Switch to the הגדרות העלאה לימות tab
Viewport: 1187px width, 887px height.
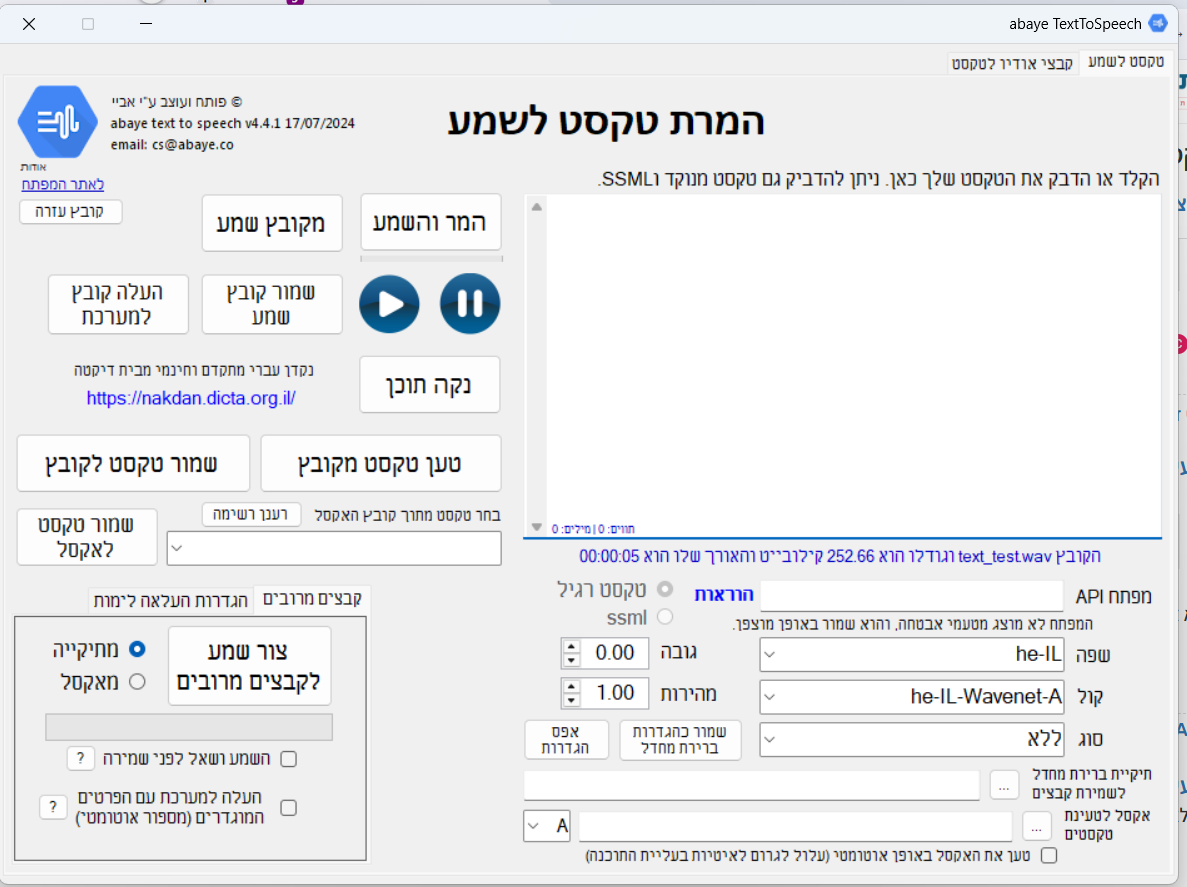170,601
